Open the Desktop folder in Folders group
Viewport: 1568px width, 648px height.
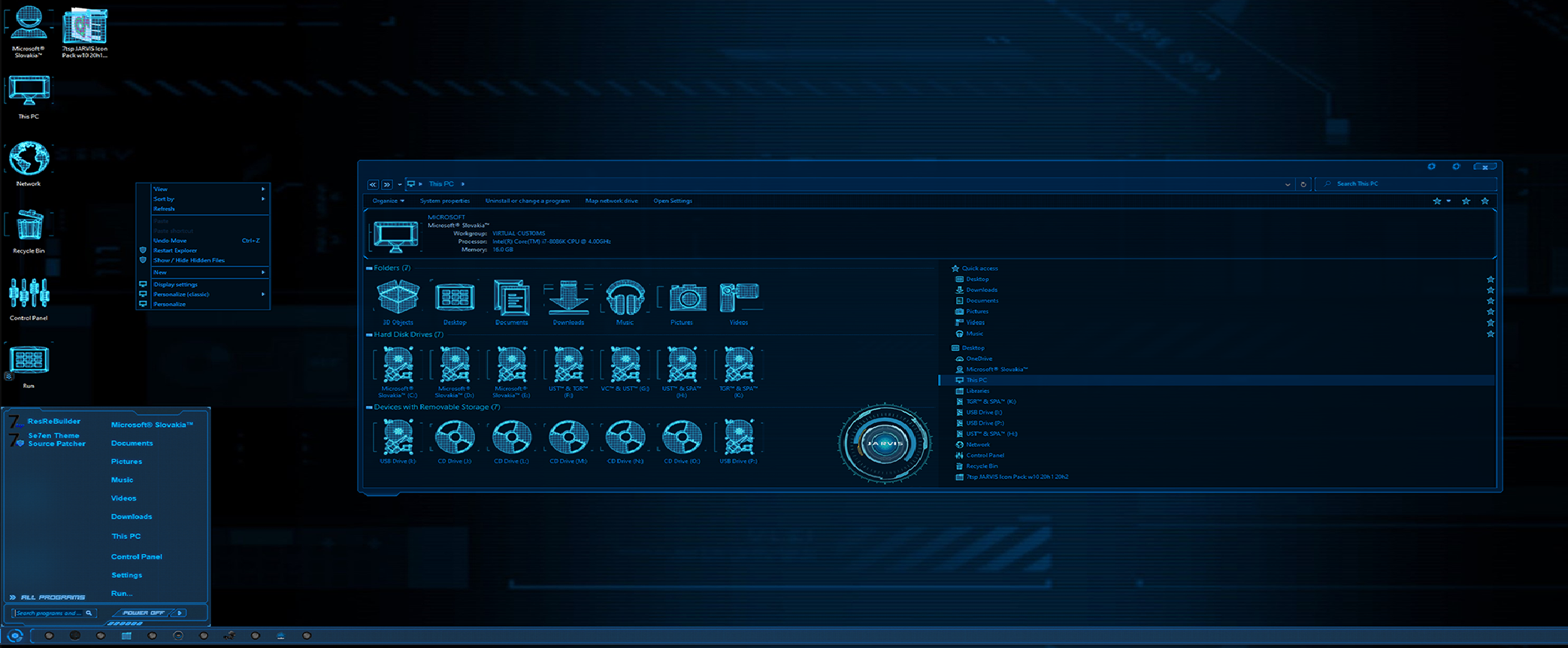pyautogui.click(x=455, y=297)
